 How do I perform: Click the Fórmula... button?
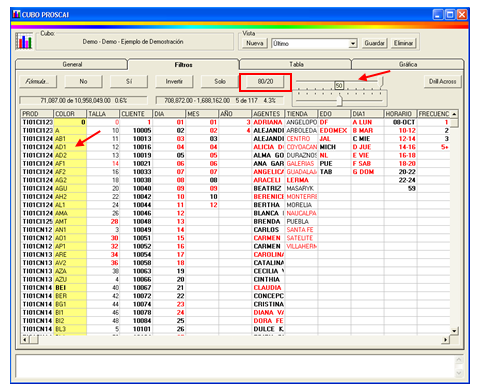coord(37,81)
